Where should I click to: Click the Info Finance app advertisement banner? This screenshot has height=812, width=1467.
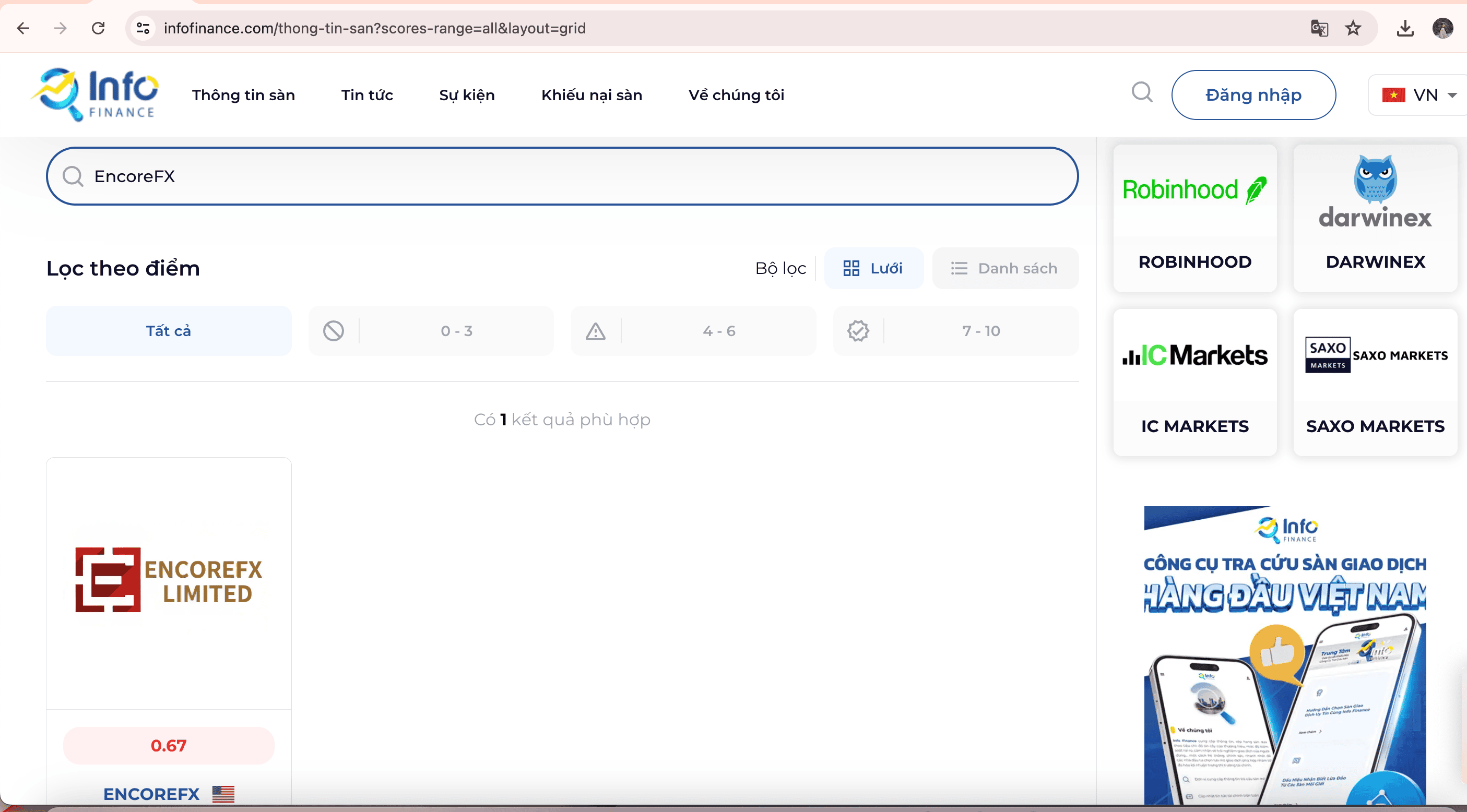[1285, 655]
